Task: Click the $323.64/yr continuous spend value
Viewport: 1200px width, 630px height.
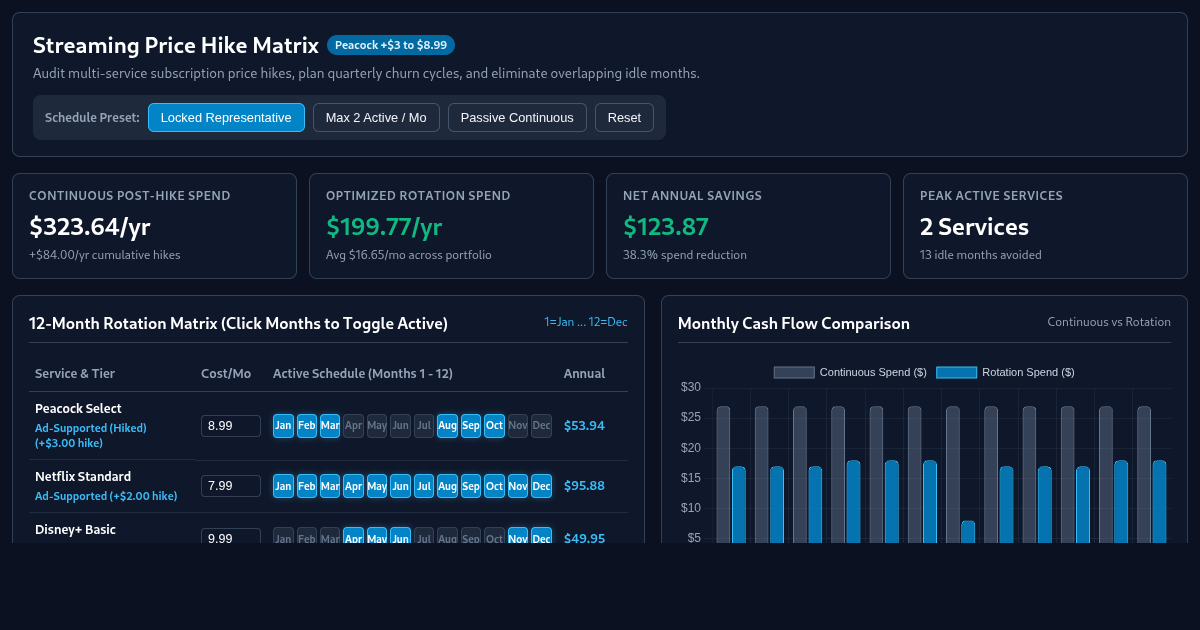Action: pyautogui.click(x=90, y=227)
